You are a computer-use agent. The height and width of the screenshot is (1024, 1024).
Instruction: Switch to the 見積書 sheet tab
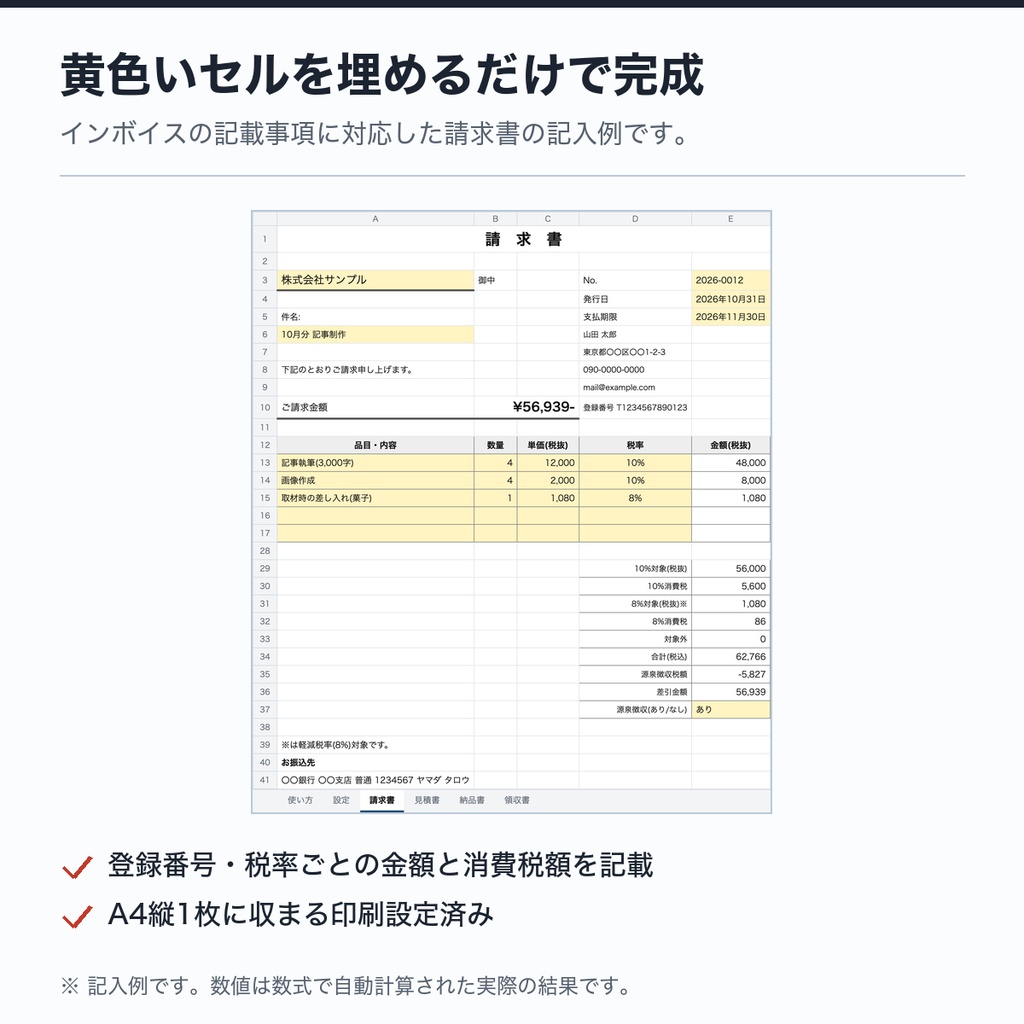pyautogui.click(x=426, y=800)
